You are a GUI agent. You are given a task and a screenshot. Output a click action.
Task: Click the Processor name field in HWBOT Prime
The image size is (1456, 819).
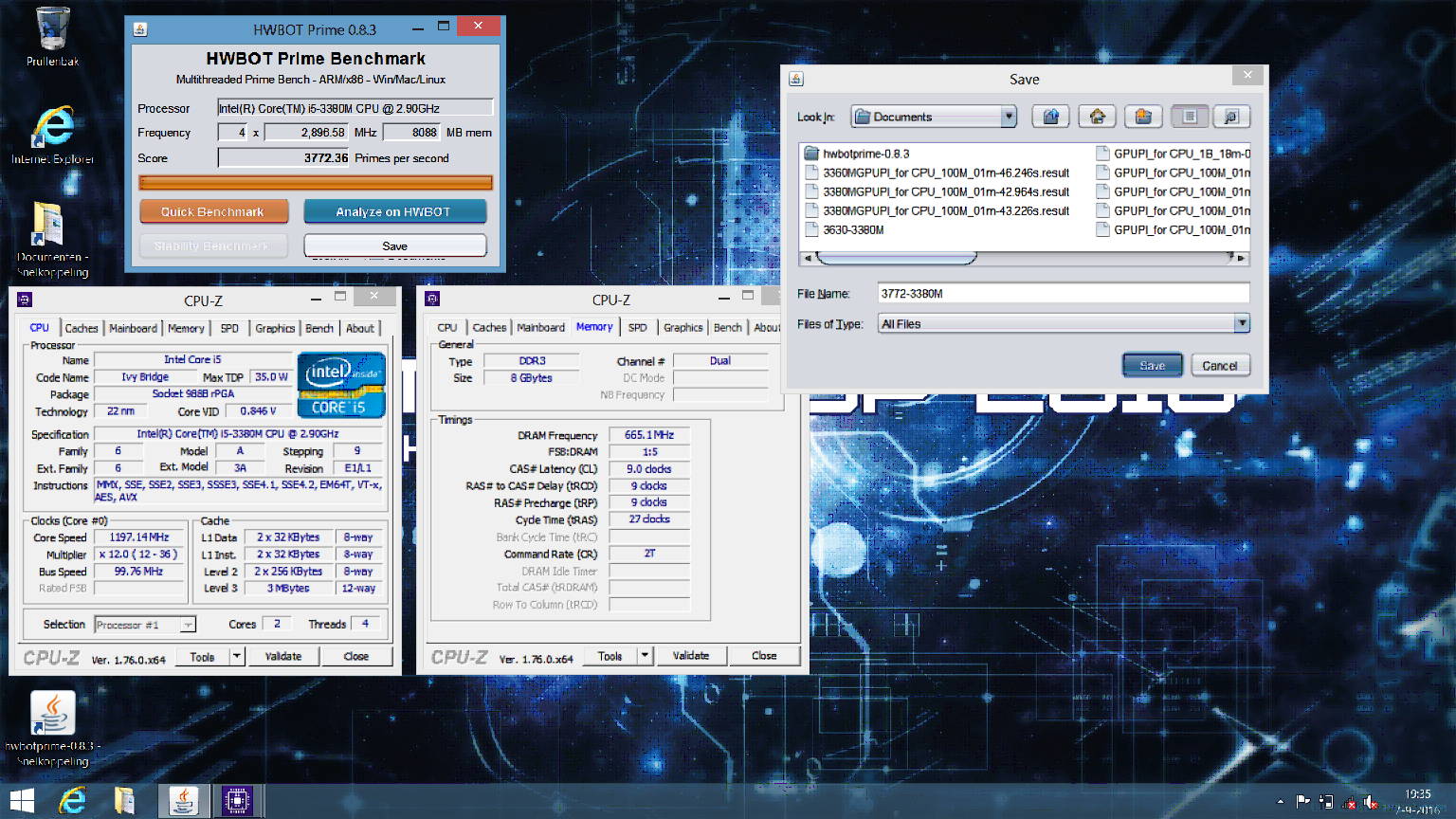(355, 108)
